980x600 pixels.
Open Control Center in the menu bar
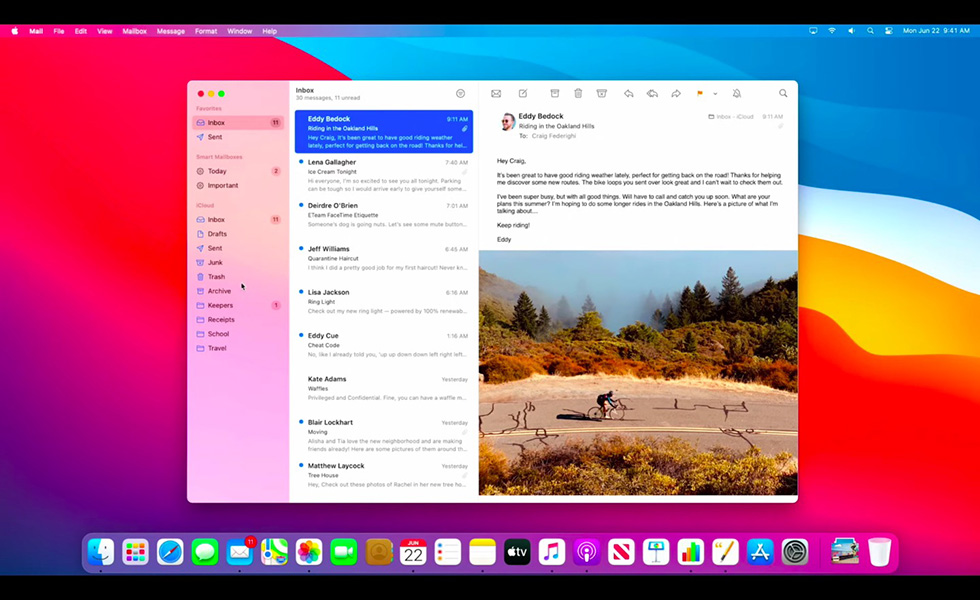(888, 31)
